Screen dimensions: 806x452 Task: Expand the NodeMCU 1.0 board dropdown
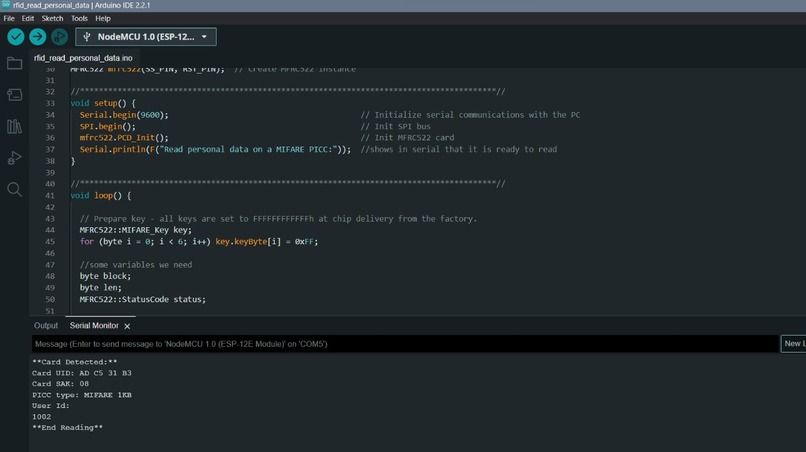(x=146, y=37)
